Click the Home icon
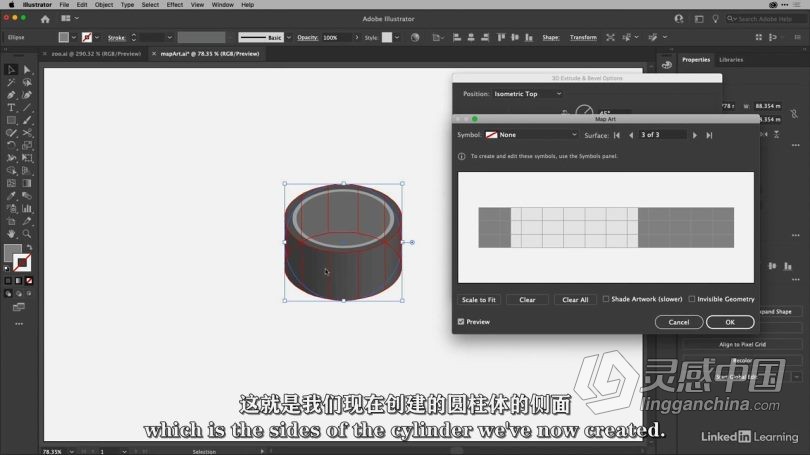 point(45,19)
